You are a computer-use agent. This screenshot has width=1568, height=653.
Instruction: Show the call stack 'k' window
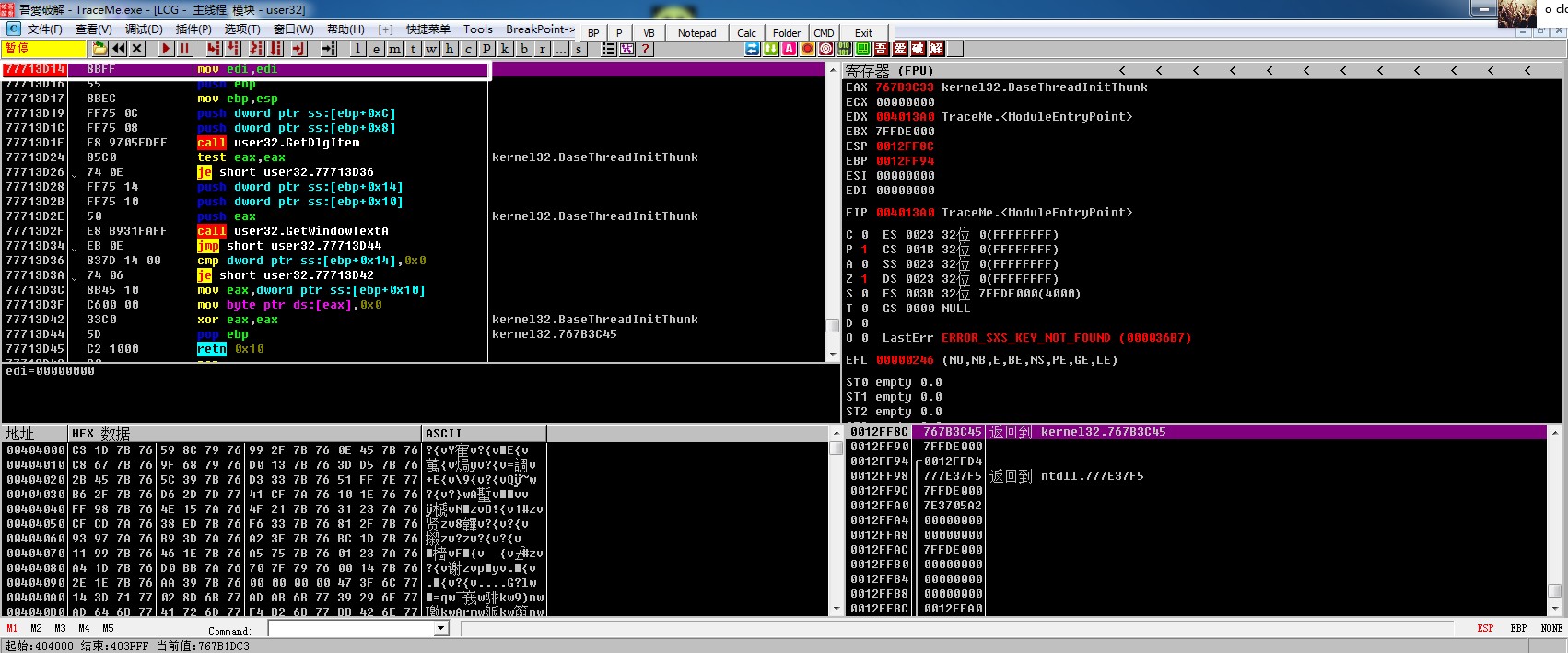point(505,49)
